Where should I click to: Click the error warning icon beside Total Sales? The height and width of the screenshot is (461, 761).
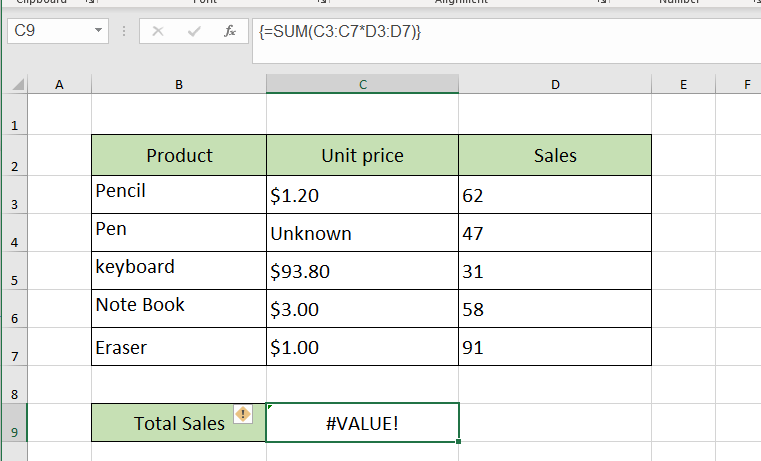coord(243,414)
